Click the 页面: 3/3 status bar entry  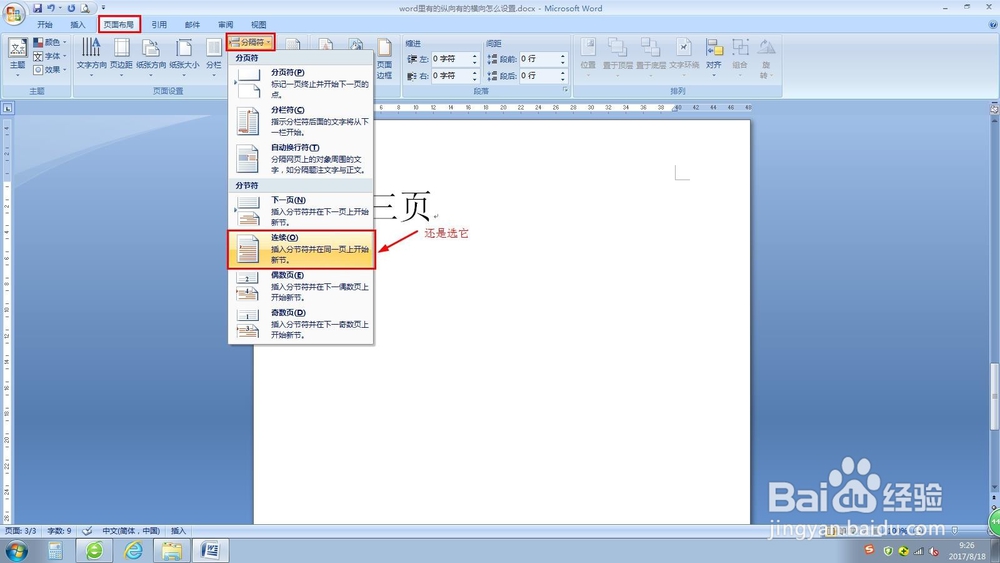pyautogui.click(x=20, y=530)
